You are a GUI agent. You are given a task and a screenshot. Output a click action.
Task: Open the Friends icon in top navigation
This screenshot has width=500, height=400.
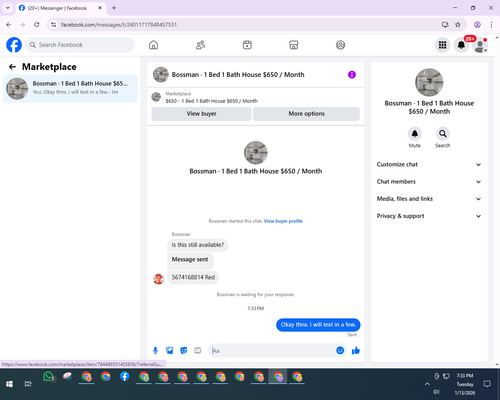(200, 45)
